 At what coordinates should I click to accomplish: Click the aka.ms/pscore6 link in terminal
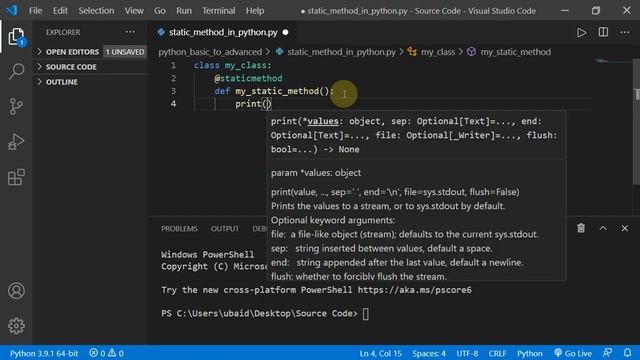click(414, 290)
